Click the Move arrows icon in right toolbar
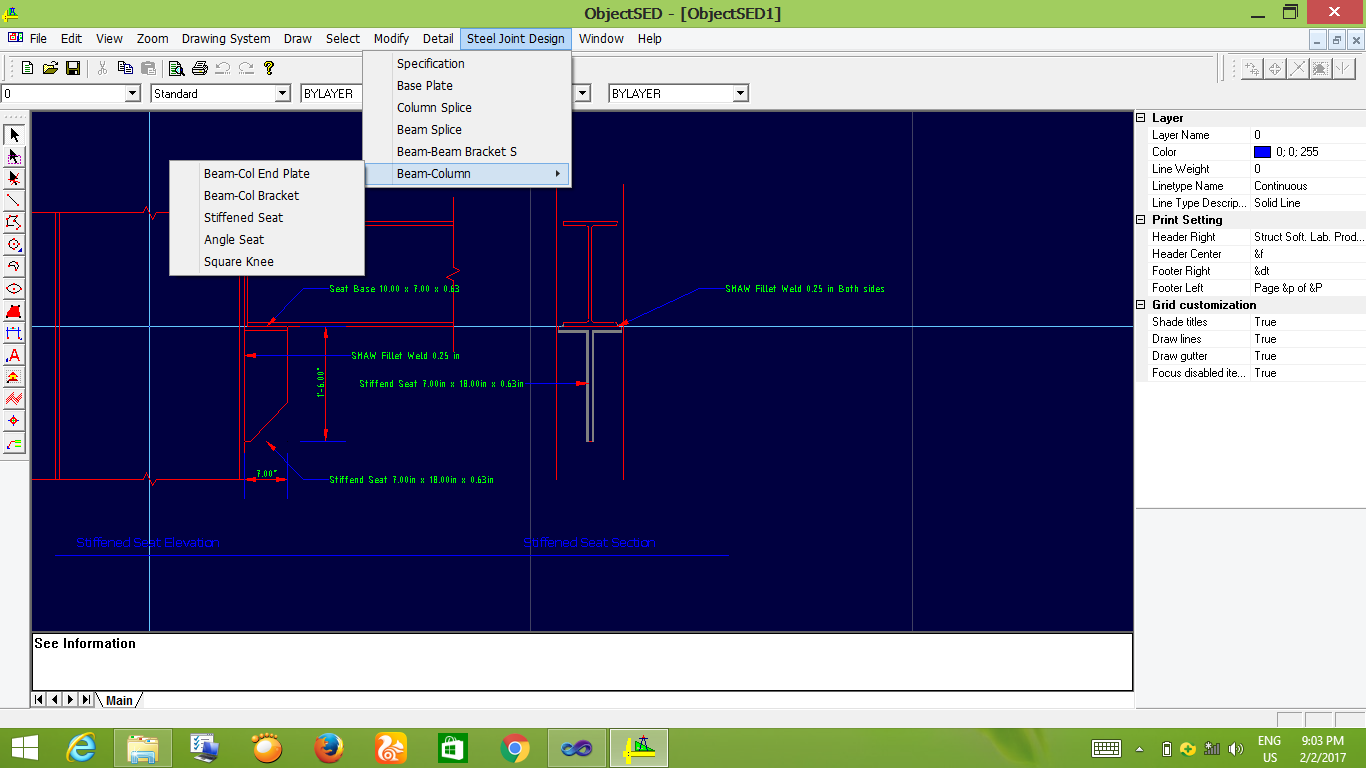The width and height of the screenshot is (1366, 768). point(1275,68)
